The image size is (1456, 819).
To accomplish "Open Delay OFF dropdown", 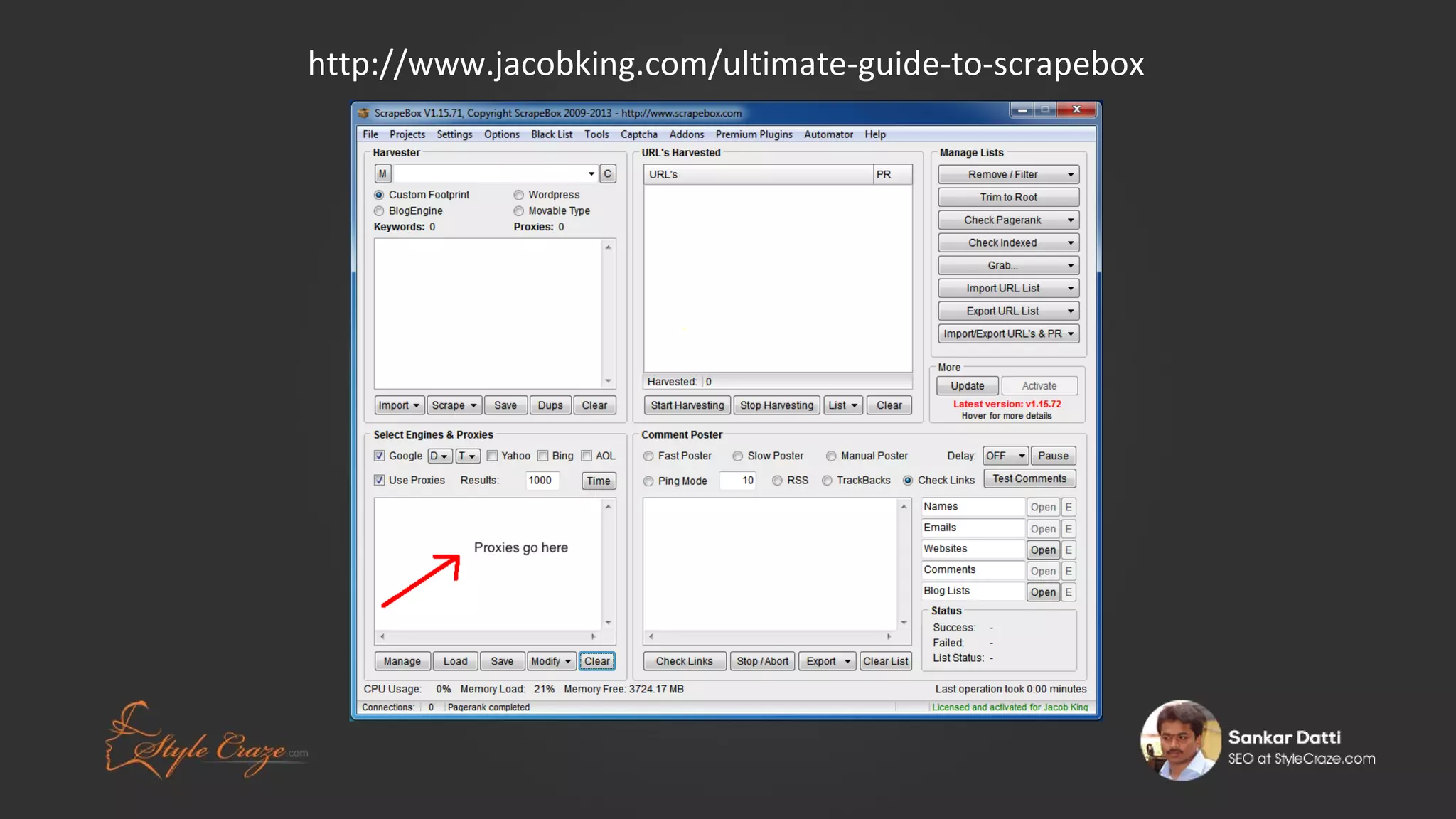I will coord(1005,456).
